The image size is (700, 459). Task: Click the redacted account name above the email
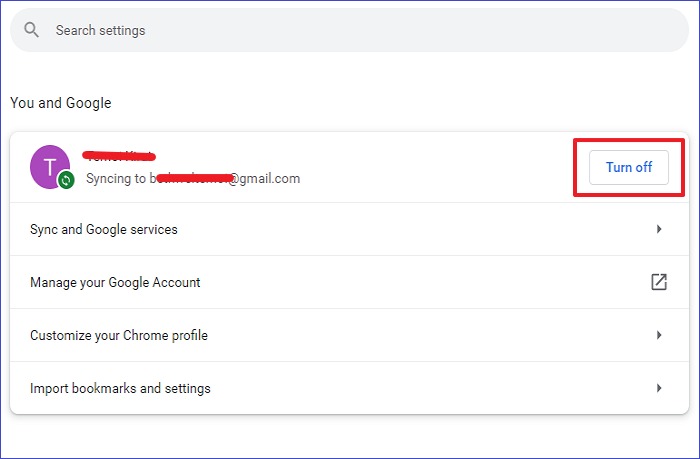[x=120, y=156]
